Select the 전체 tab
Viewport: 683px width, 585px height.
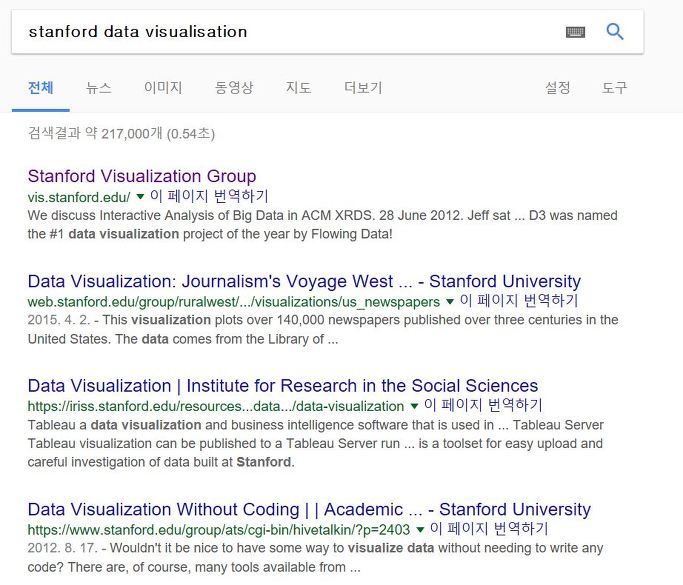pyautogui.click(x=41, y=88)
